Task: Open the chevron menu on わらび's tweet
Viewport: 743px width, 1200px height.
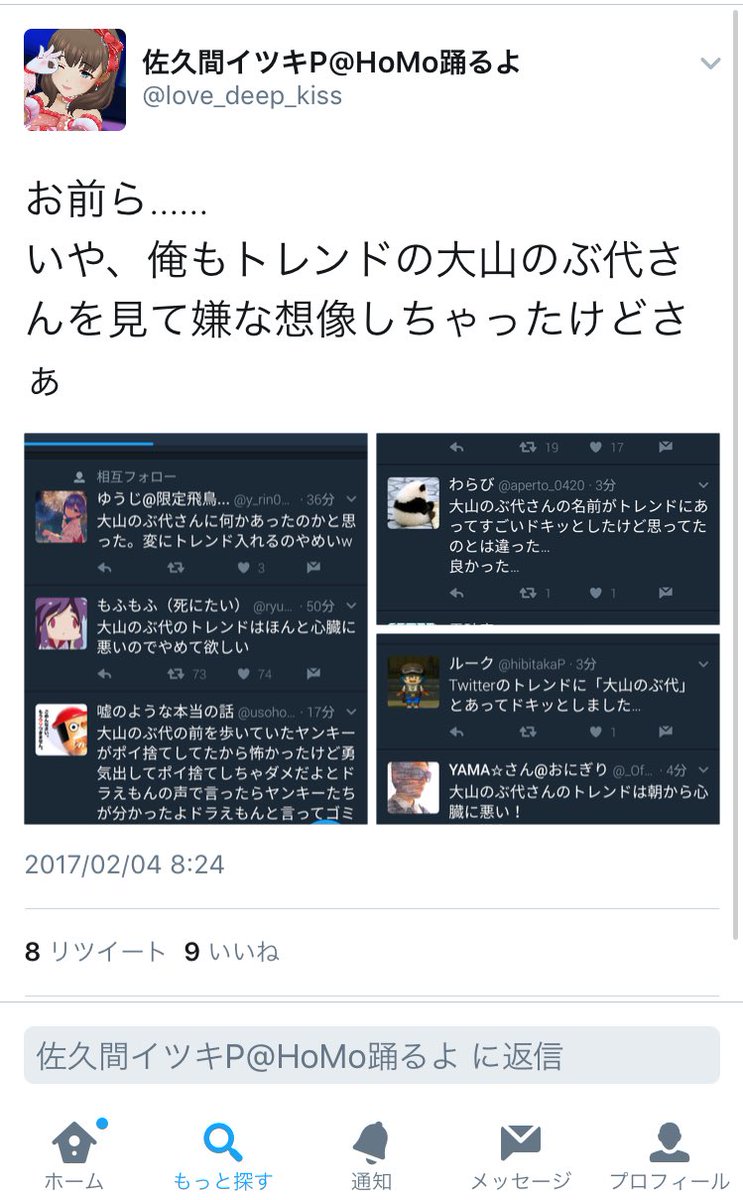Action: click(704, 485)
